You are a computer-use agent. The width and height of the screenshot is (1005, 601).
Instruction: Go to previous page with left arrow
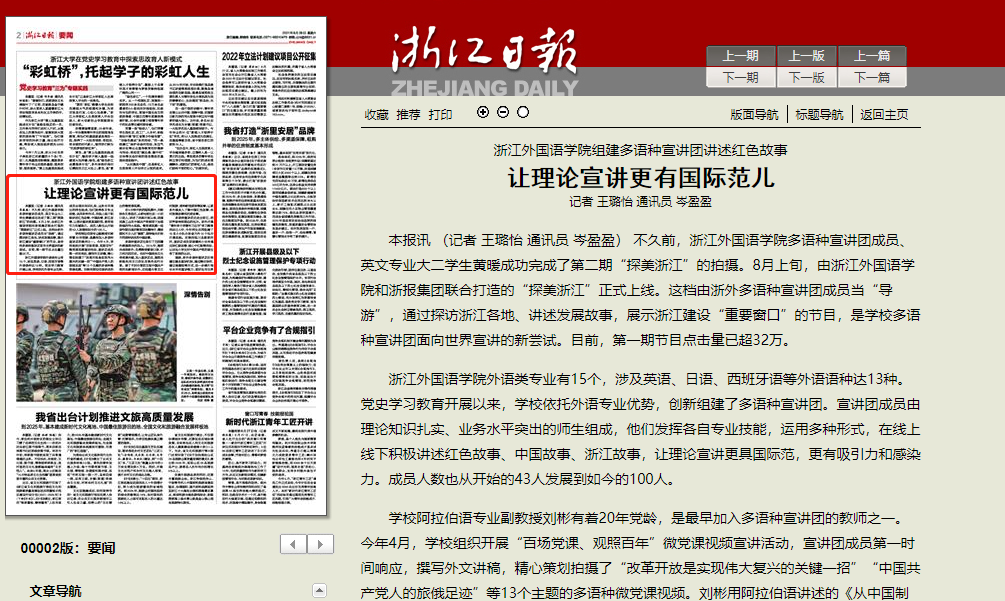(x=293, y=544)
